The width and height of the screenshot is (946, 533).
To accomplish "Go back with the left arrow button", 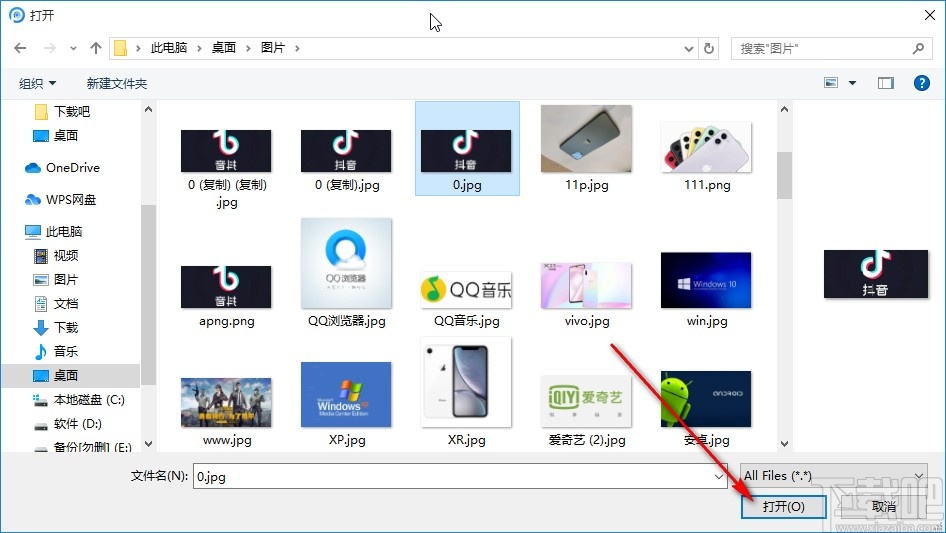I will [20, 48].
